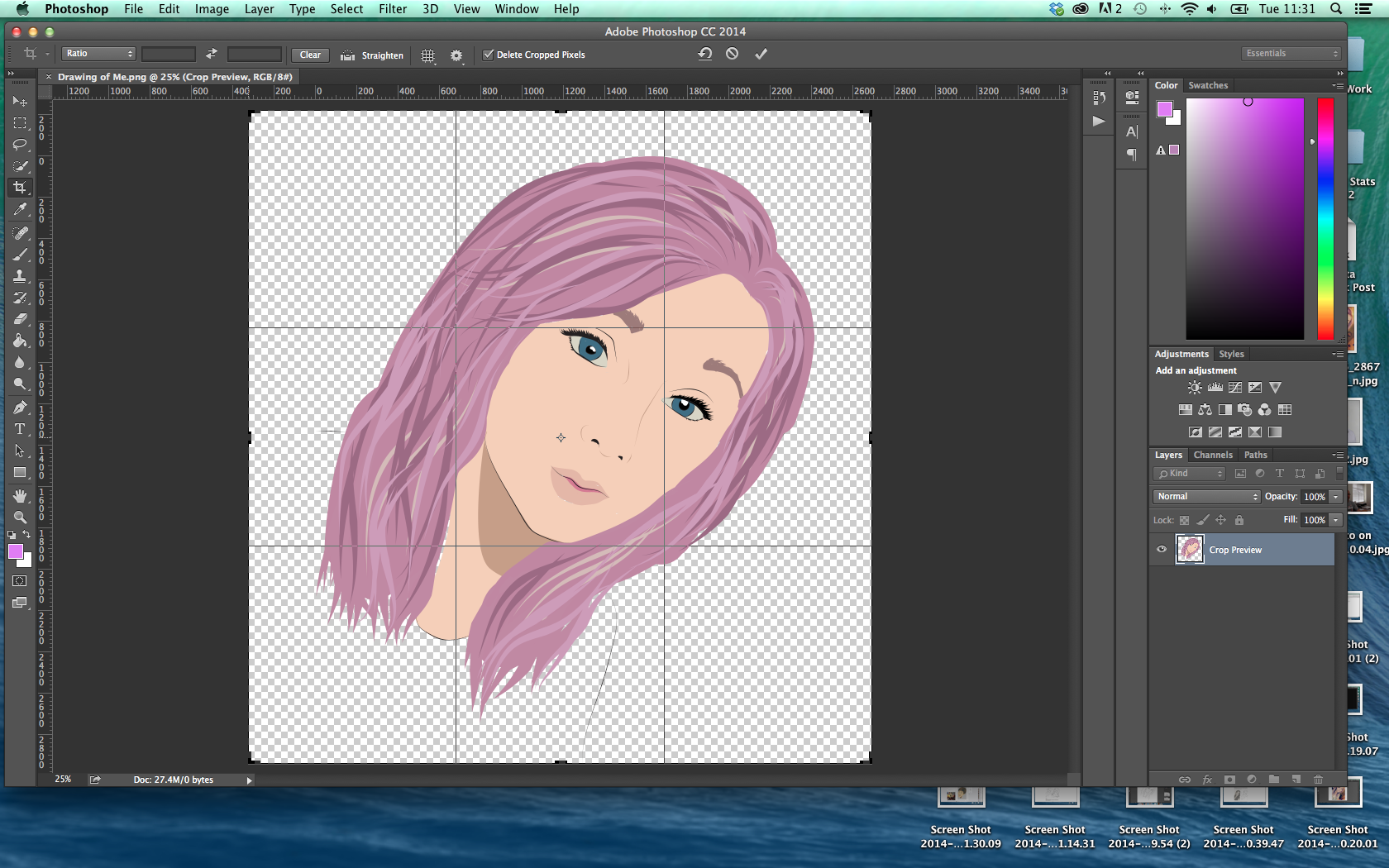Select the Path Selection tool
This screenshot has width=1389, height=868.
(x=20, y=451)
